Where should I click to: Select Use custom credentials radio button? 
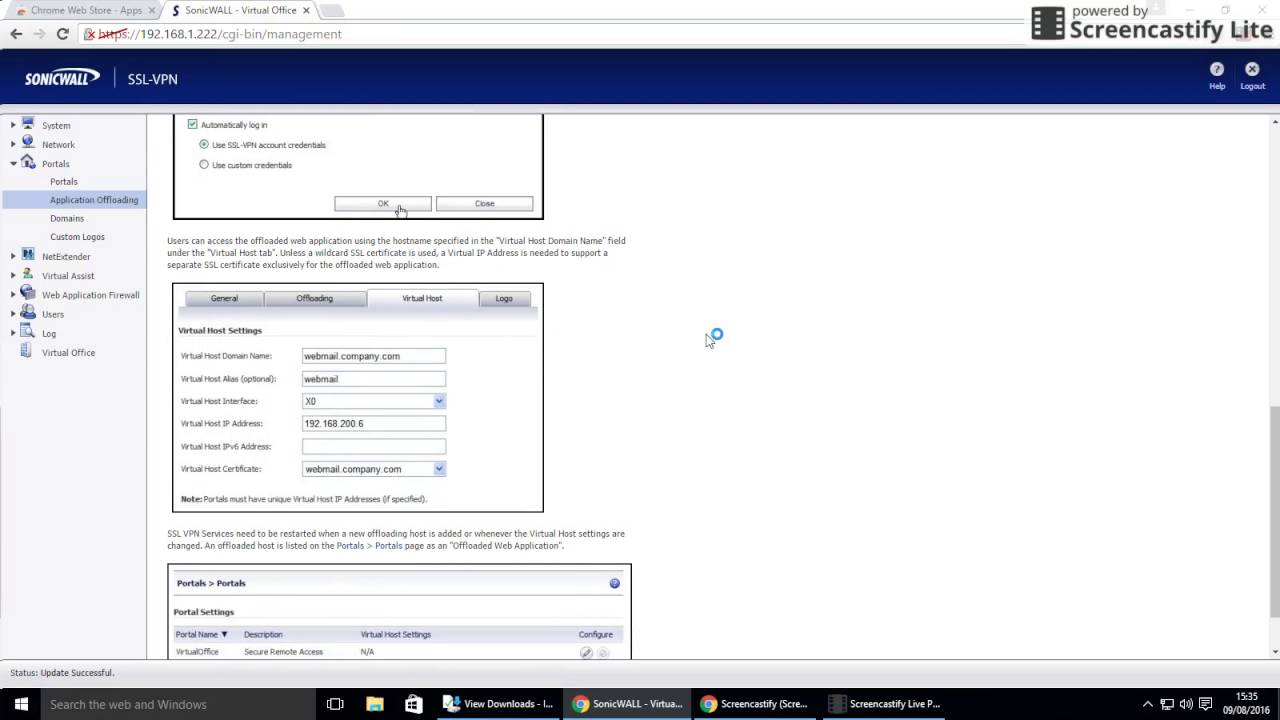click(204, 164)
